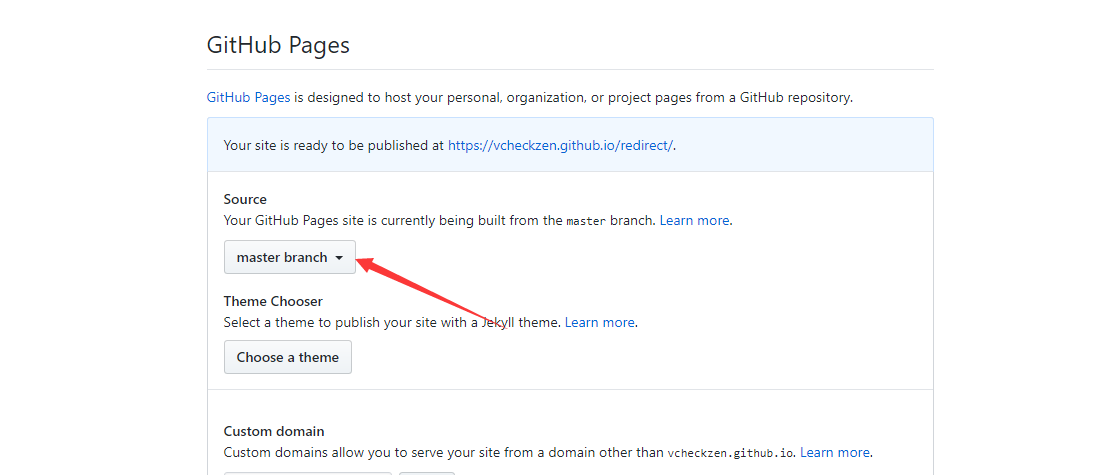Click the 'vcheckzen.github.io' code text
This screenshot has height=475, width=1110.
[731, 453]
